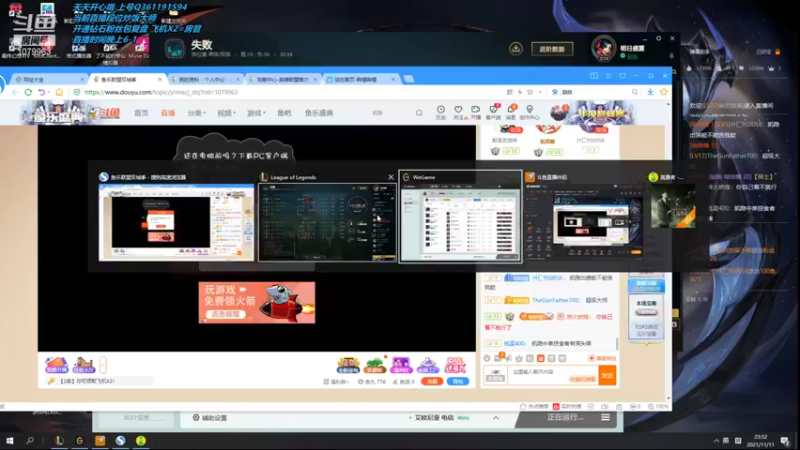
Task: Open a new browser tab
Action: 408,79
